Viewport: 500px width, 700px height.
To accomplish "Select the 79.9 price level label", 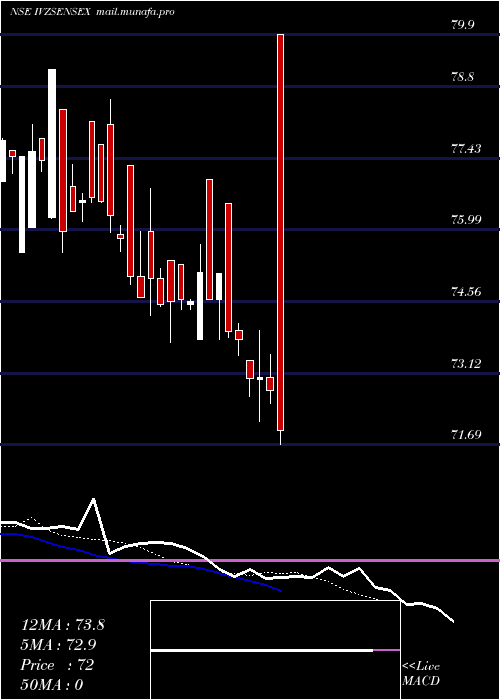I will (462, 25).
